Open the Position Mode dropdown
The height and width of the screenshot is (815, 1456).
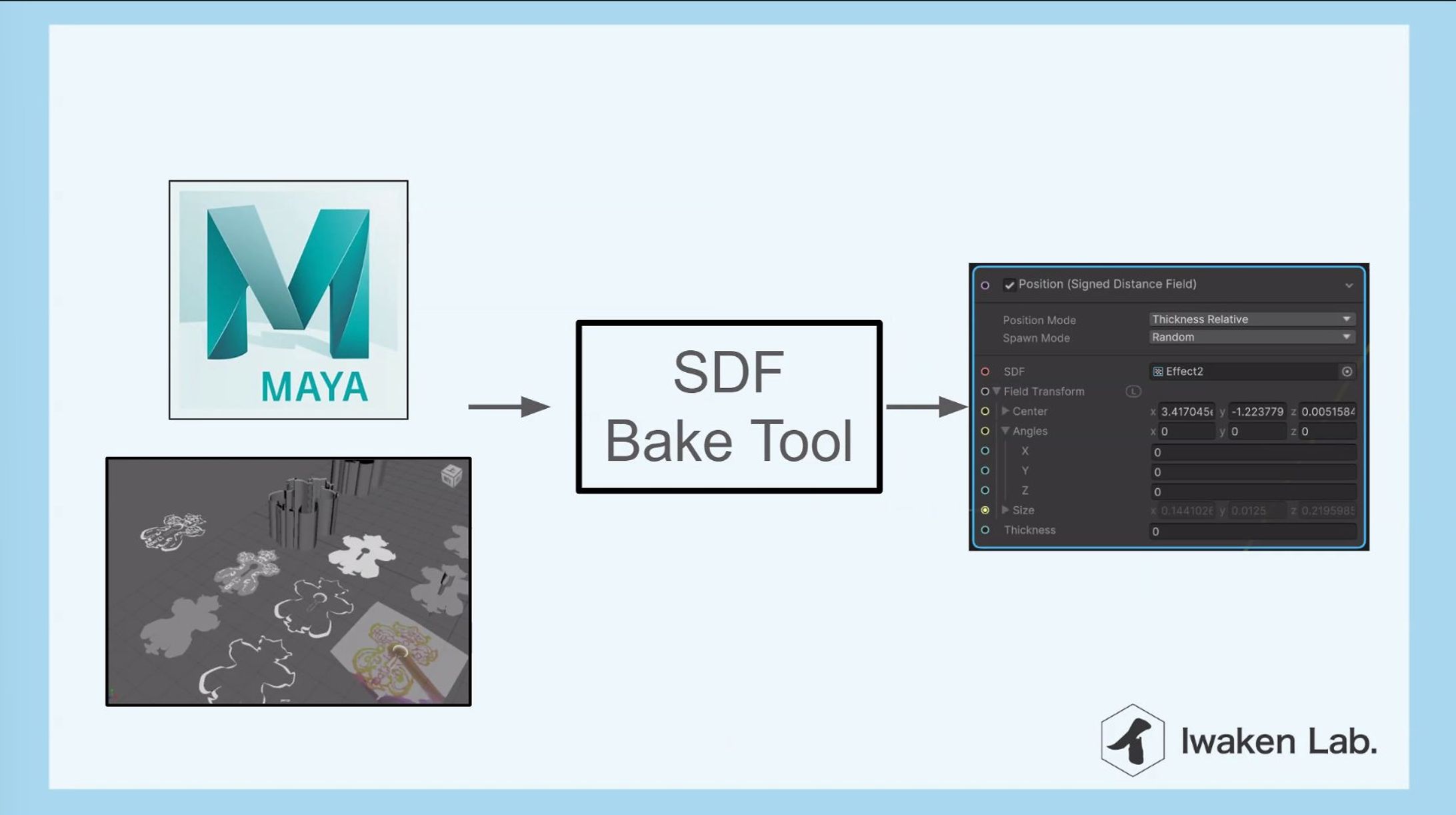coord(1251,319)
